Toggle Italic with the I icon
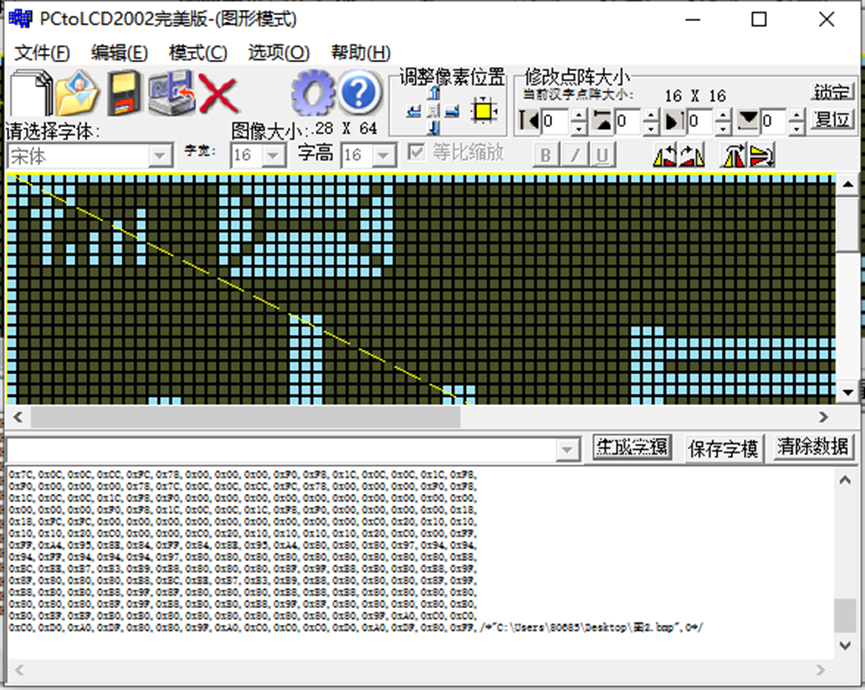The image size is (865, 690). [574, 156]
